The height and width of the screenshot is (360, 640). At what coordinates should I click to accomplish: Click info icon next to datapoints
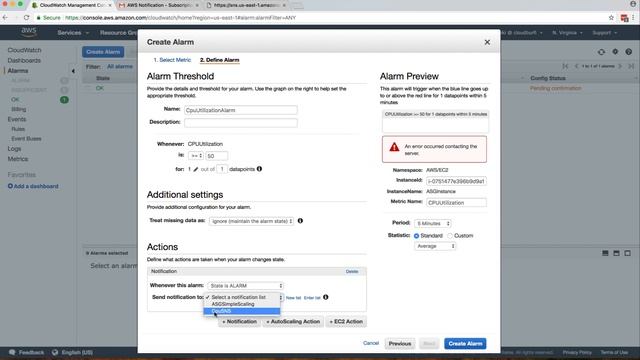259,169
